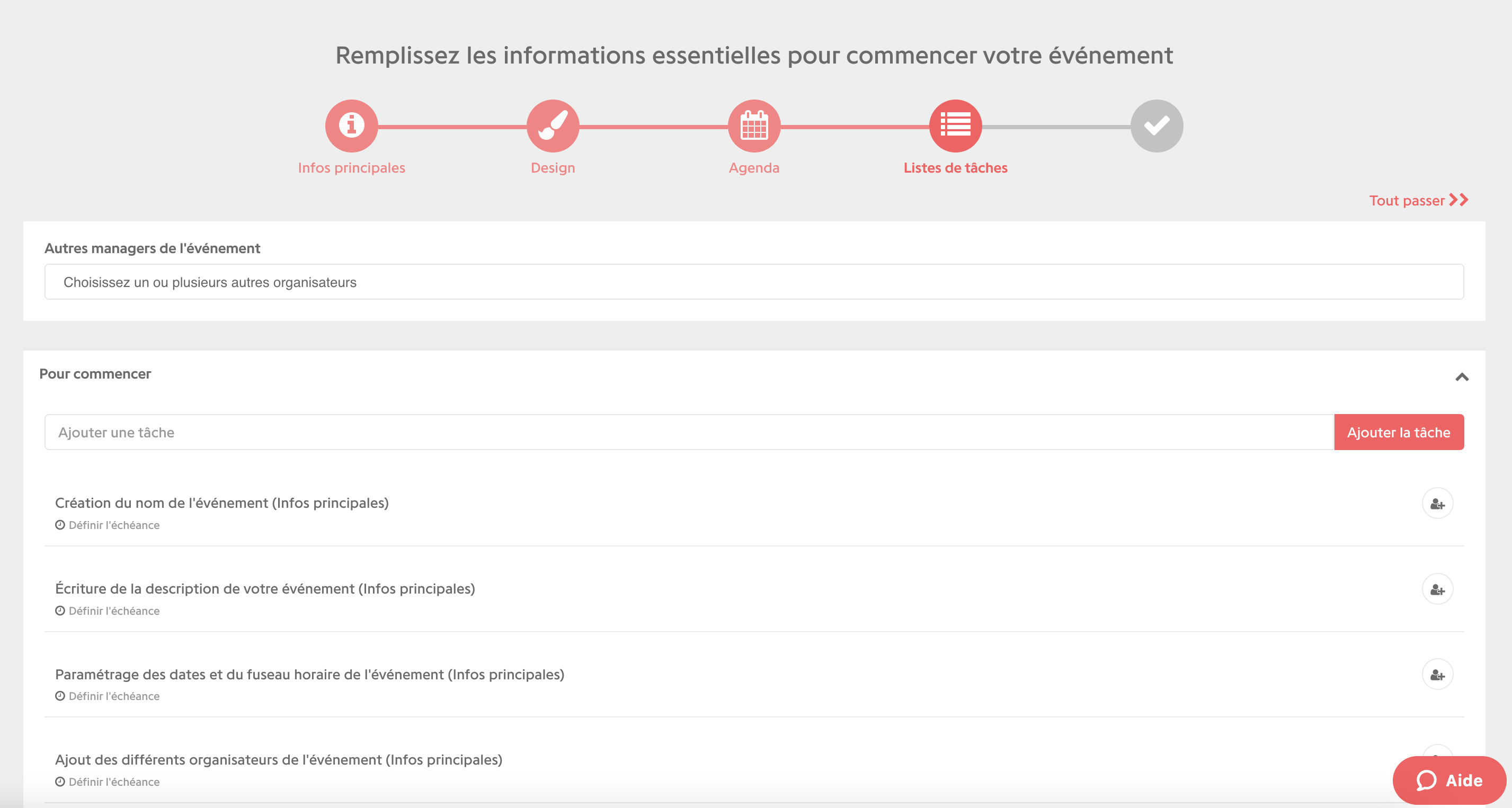Set the deadline for the 'Écriture de la description' task
1512x808 pixels.
tap(108, 611)
